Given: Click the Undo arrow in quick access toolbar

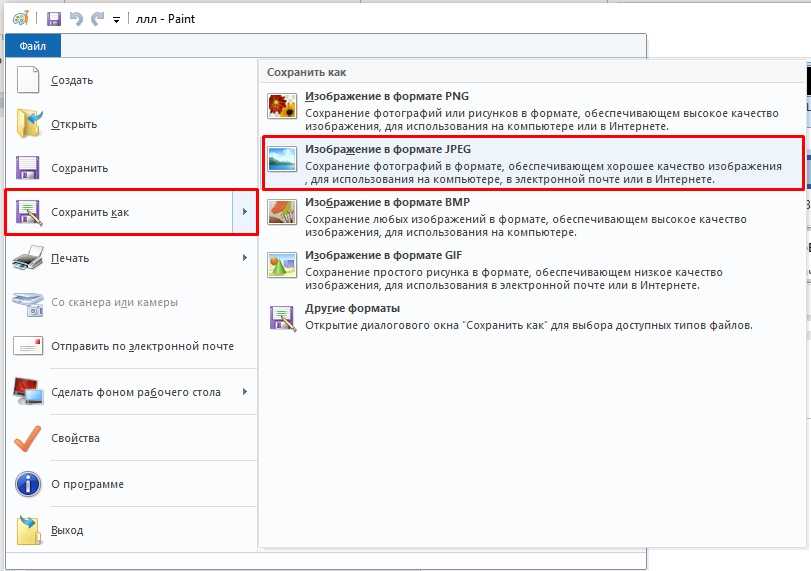Looking at the screenshot, I should point(77,19).
